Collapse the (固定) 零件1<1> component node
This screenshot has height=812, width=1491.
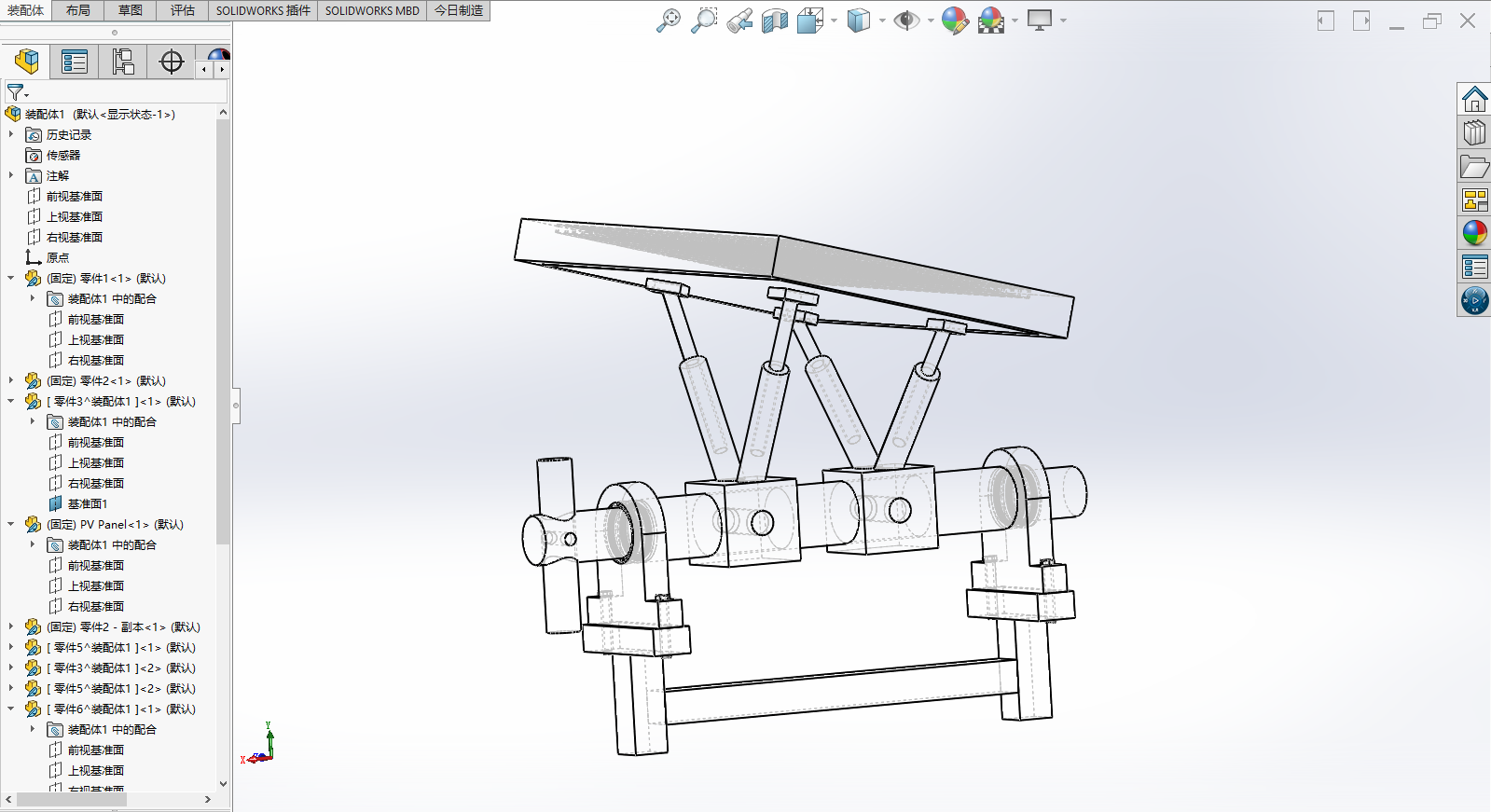(11, 278)
